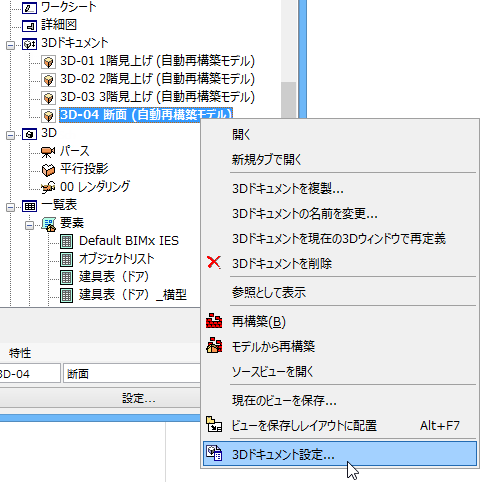This screenshot has height=482, width=483.
Task: Click the 再構築(B) red bricks icon
Action: [x=214, y=321]
